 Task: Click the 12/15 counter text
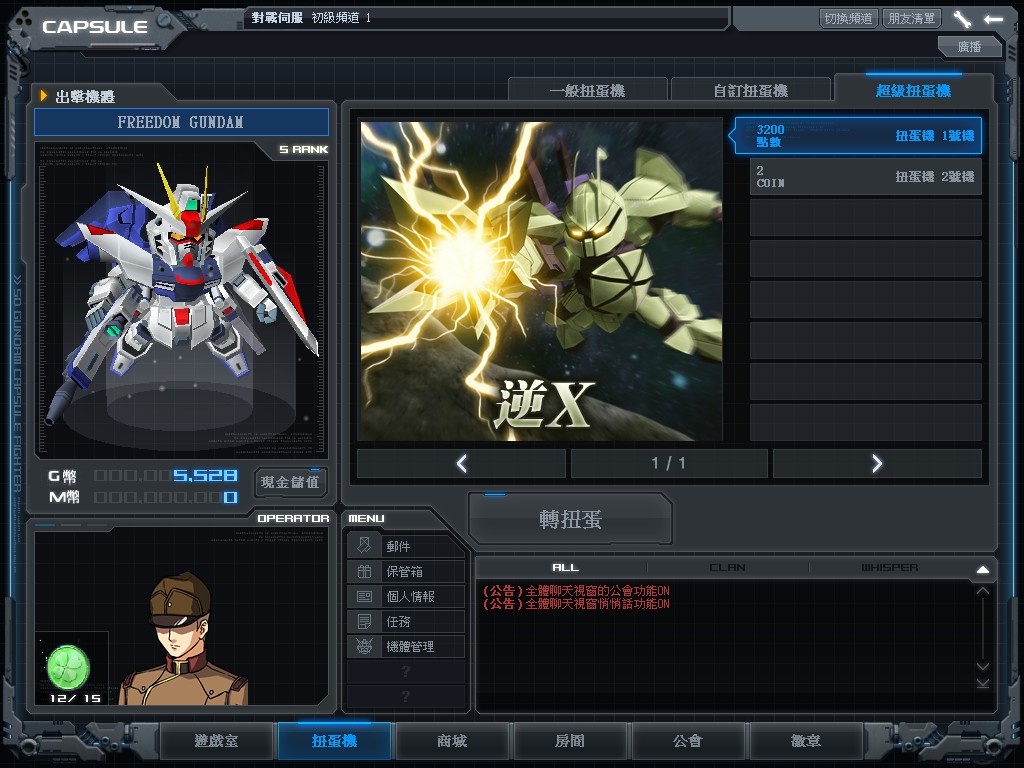coord(75,698)
